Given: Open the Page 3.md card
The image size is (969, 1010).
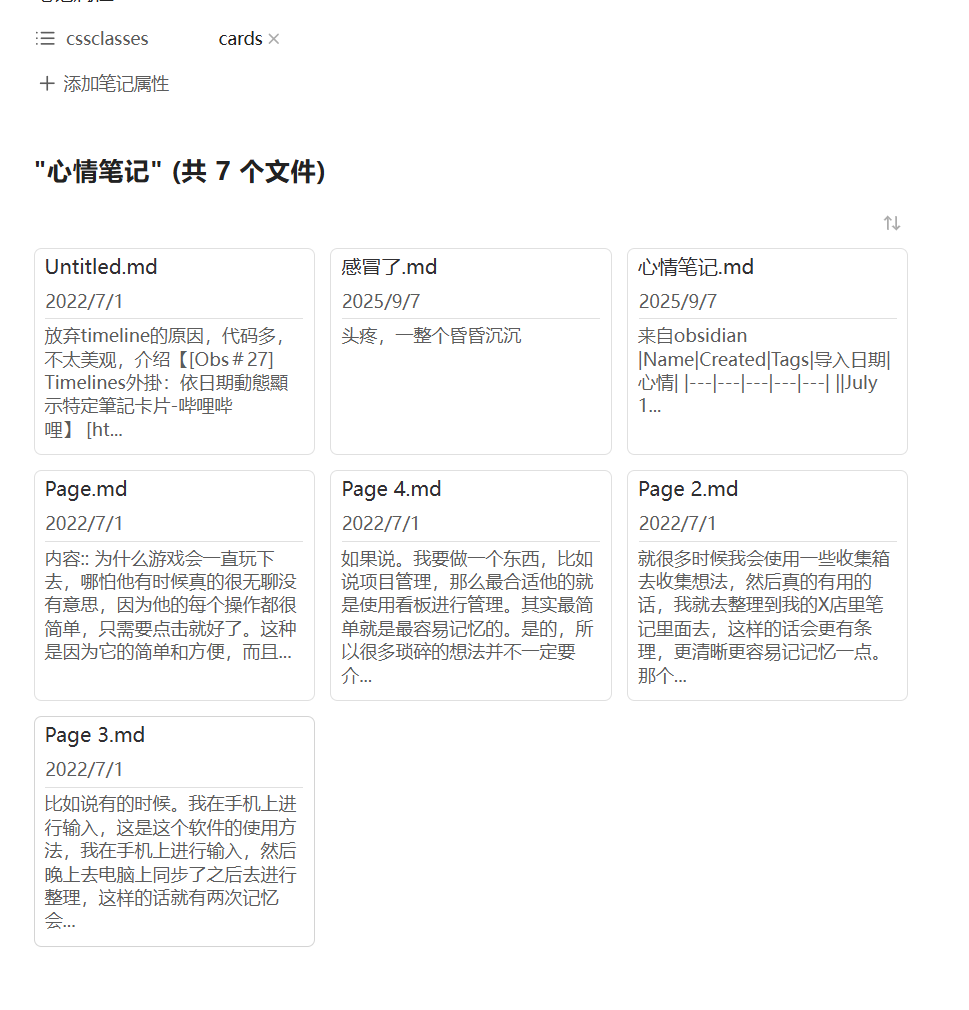Looking at the screenshot, I should (x=95, y=735).
